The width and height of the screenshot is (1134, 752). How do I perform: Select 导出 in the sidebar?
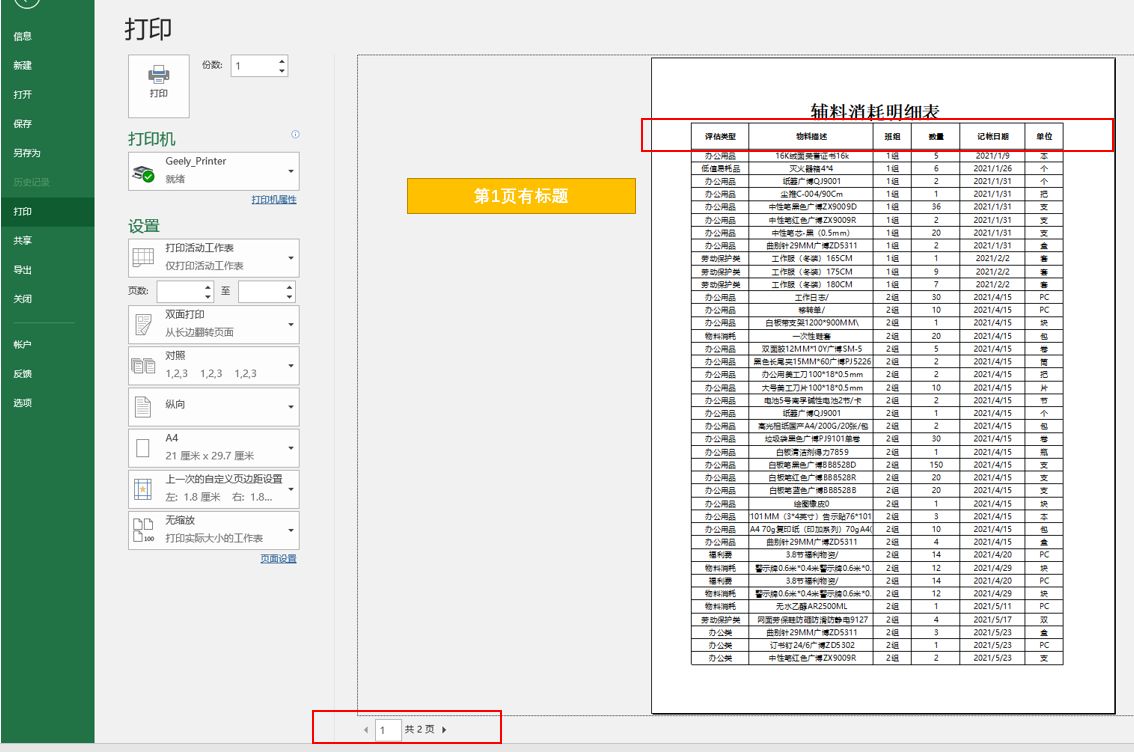[22, 270]
